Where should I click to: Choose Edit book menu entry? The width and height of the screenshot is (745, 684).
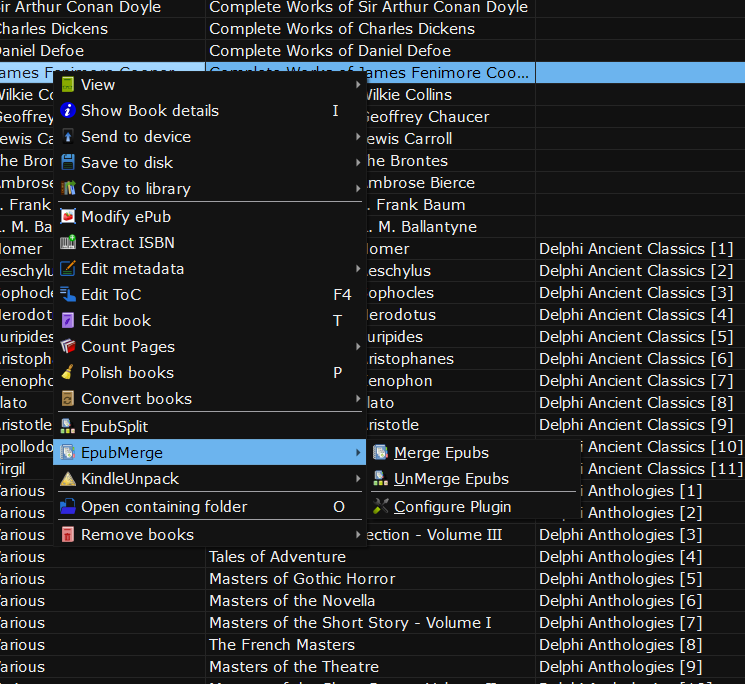coord(210,321)
